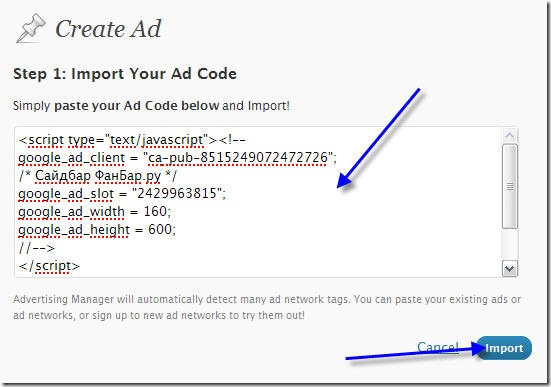Place cursor on the google_ad_client line

point(177,158)
